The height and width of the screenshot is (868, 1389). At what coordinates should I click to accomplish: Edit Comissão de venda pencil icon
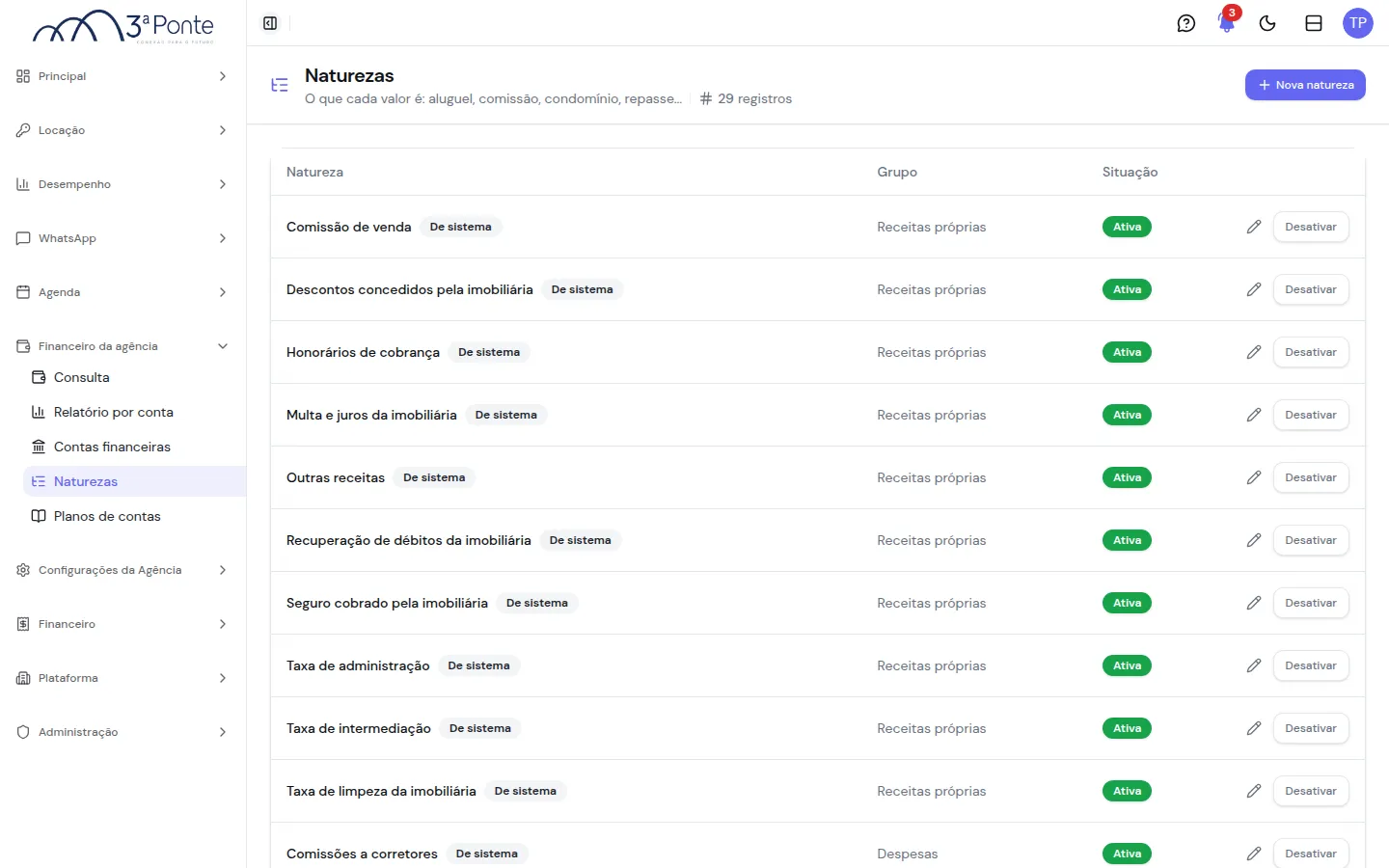coord(1254,227)
